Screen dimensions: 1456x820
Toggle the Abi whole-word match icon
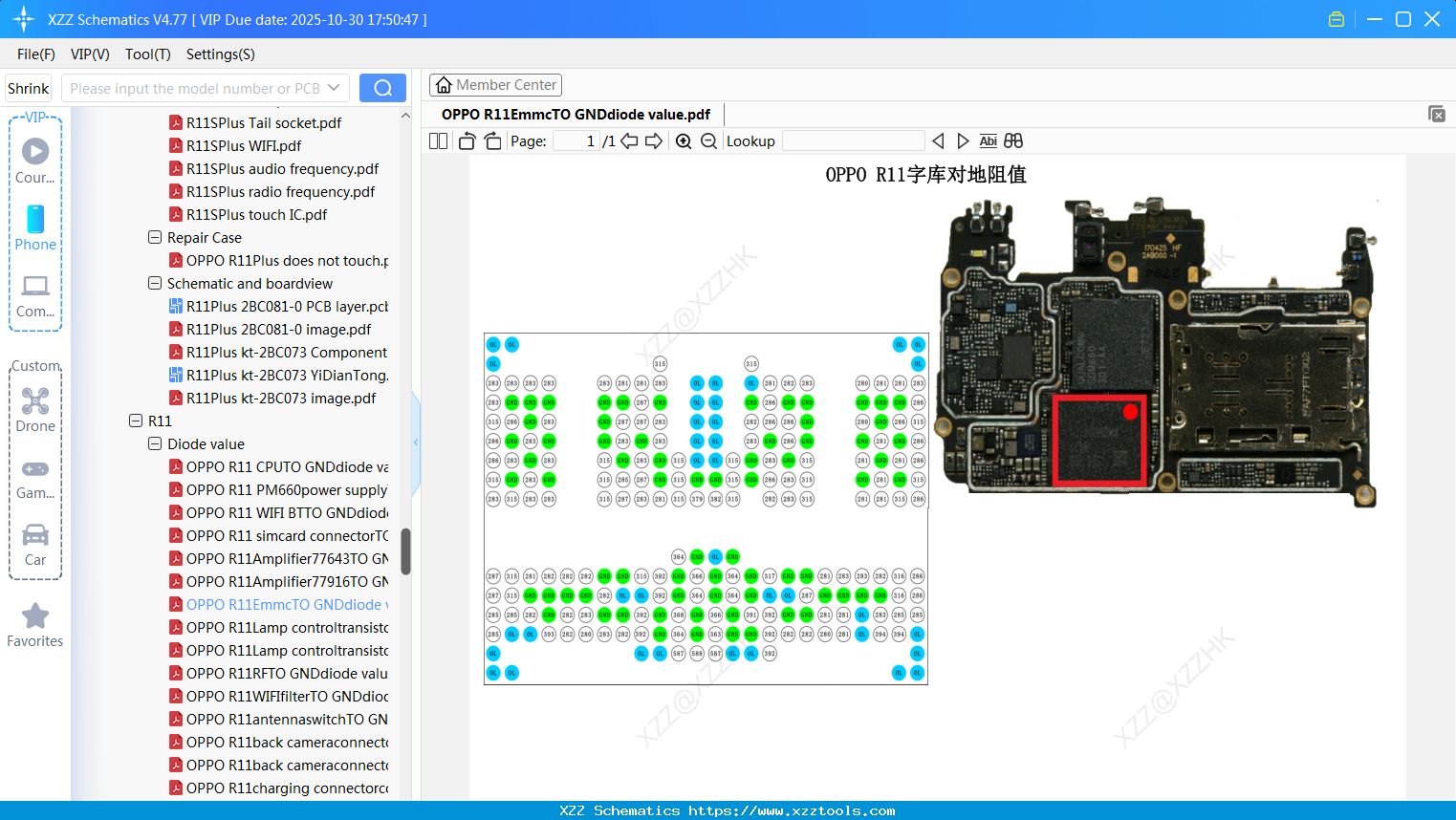tap(989, 141)
